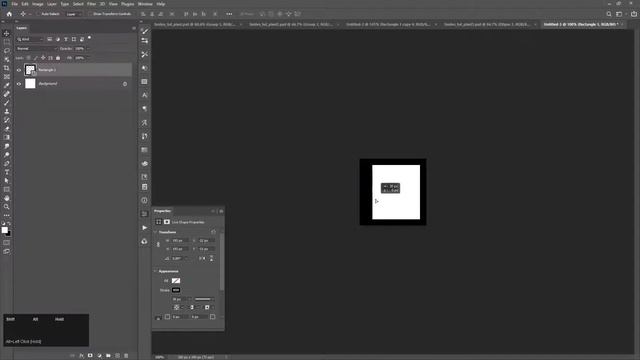Viewport: 640px width, 360px height.
Task: Click the Background layer lock icon
Action: coord(125,84)
